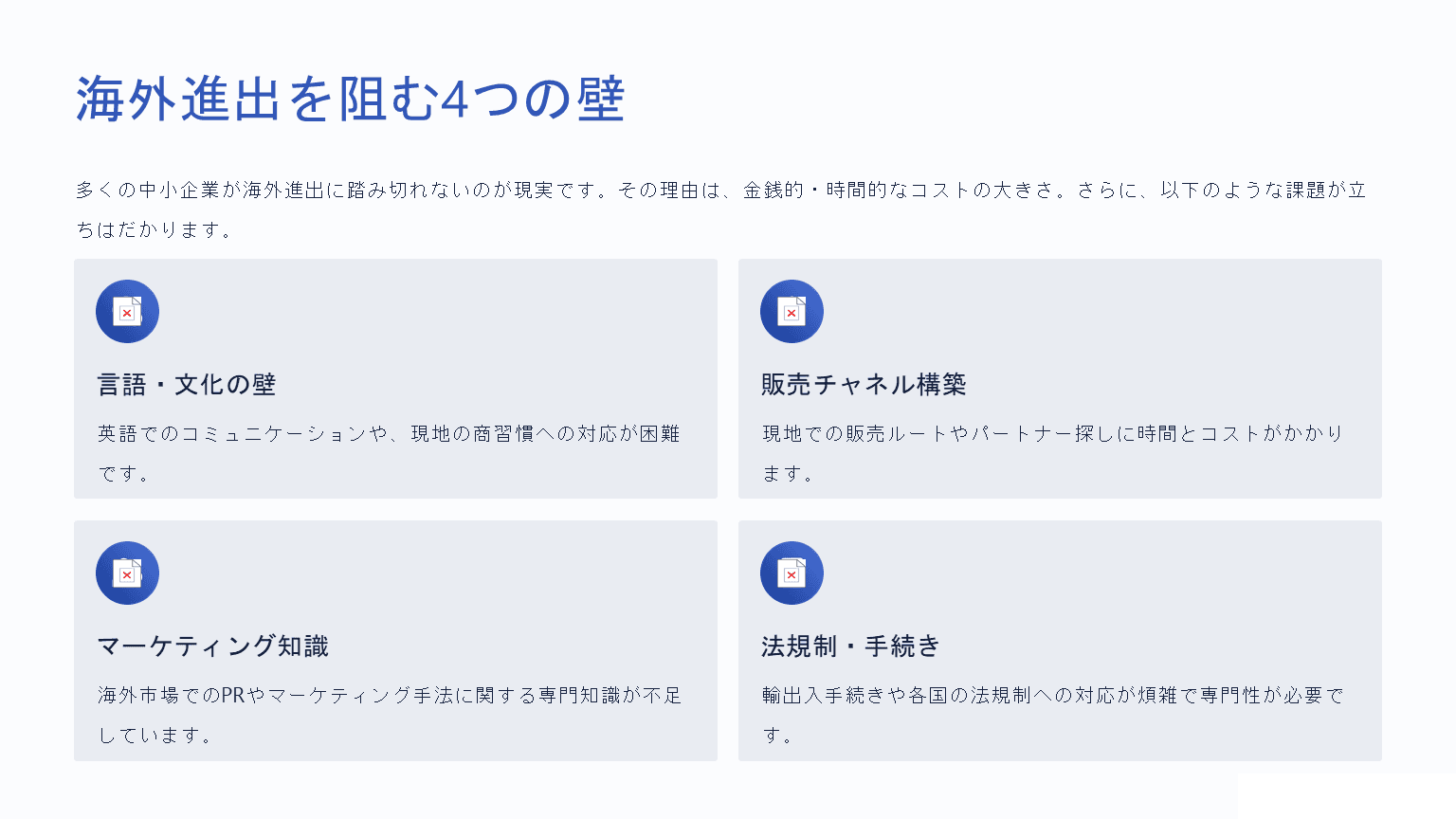This screenshot has height=819, width=1456.
Task: Select the 法規制・手続き heading
Action: click(850, 646)
